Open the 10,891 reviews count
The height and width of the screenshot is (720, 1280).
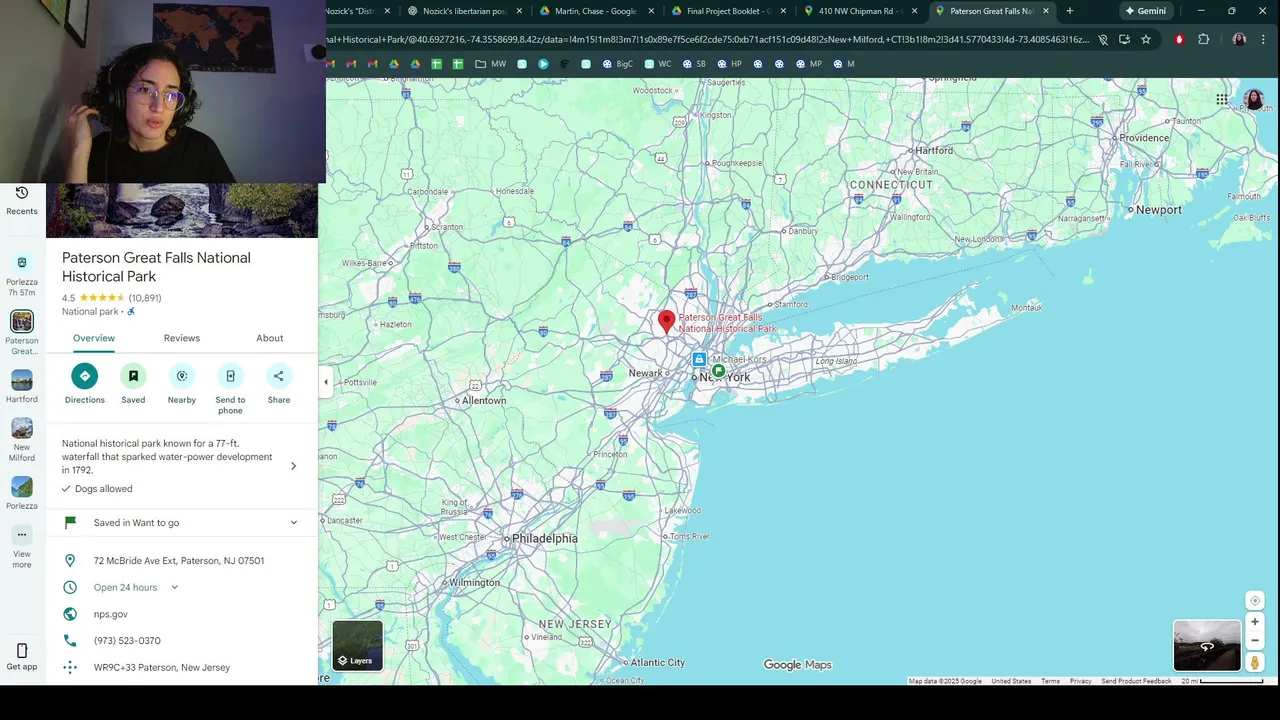click(145, 298)
